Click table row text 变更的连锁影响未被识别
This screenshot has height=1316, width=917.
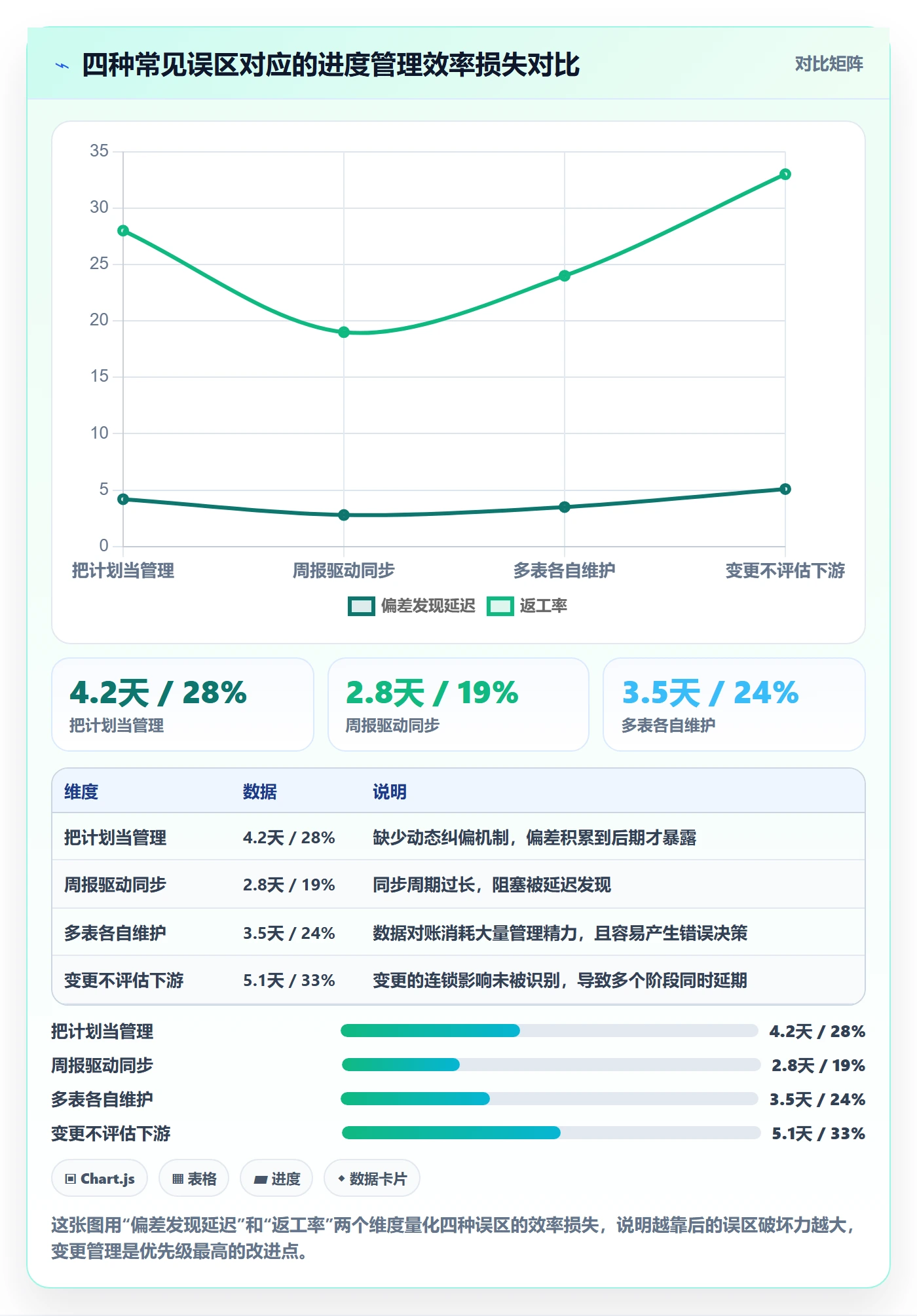pos(466,980)
